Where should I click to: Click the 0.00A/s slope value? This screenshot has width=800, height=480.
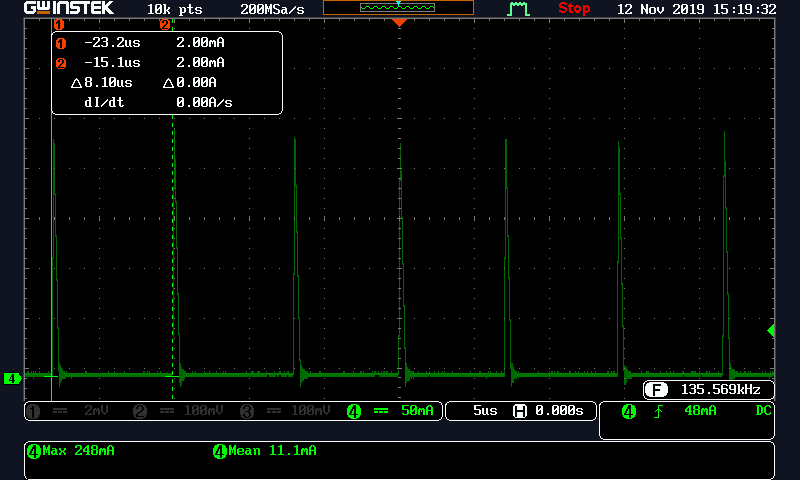[x=204, y=103]
